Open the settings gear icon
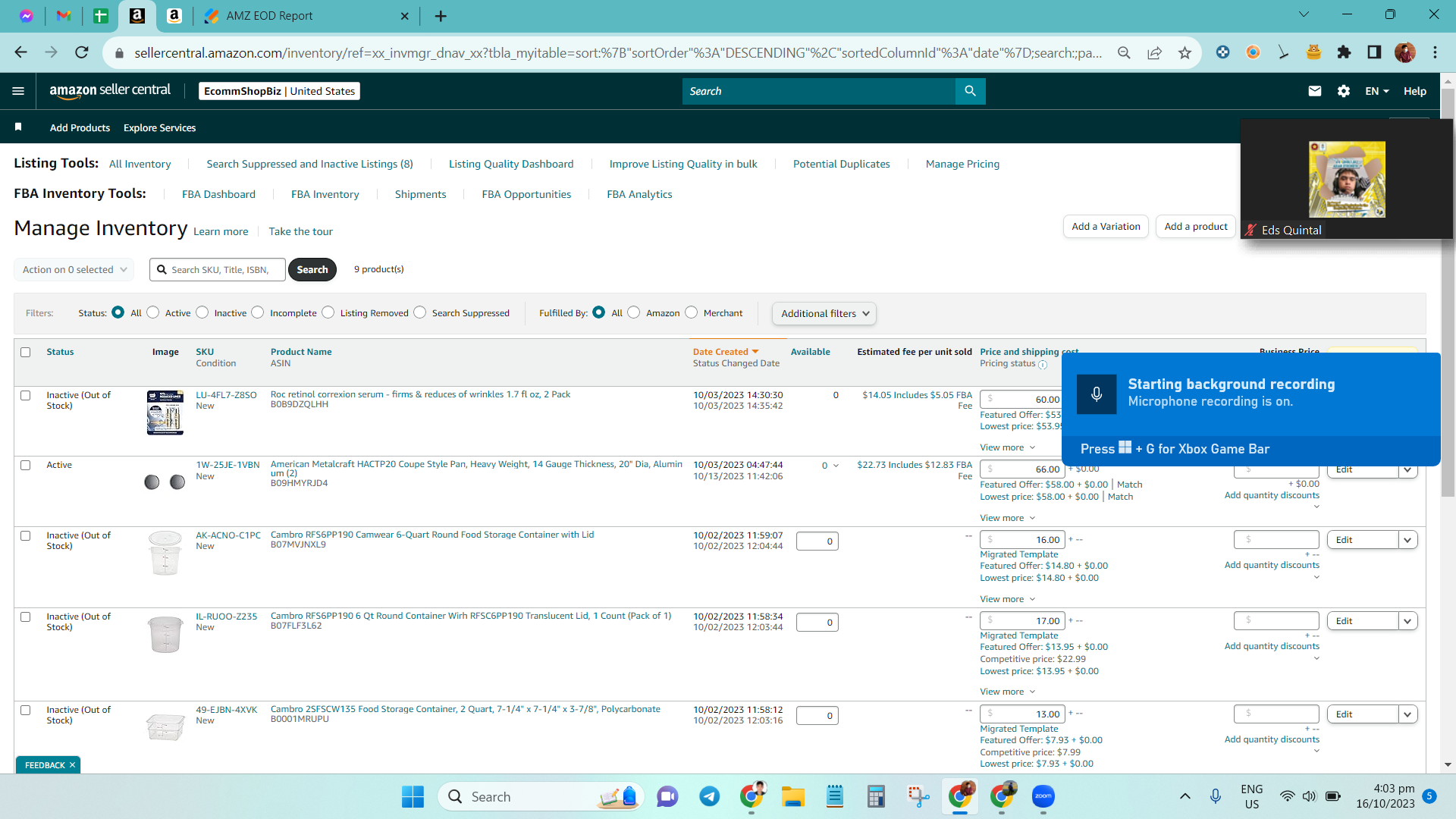1456x819 pixels. (x=1344, y=91)
